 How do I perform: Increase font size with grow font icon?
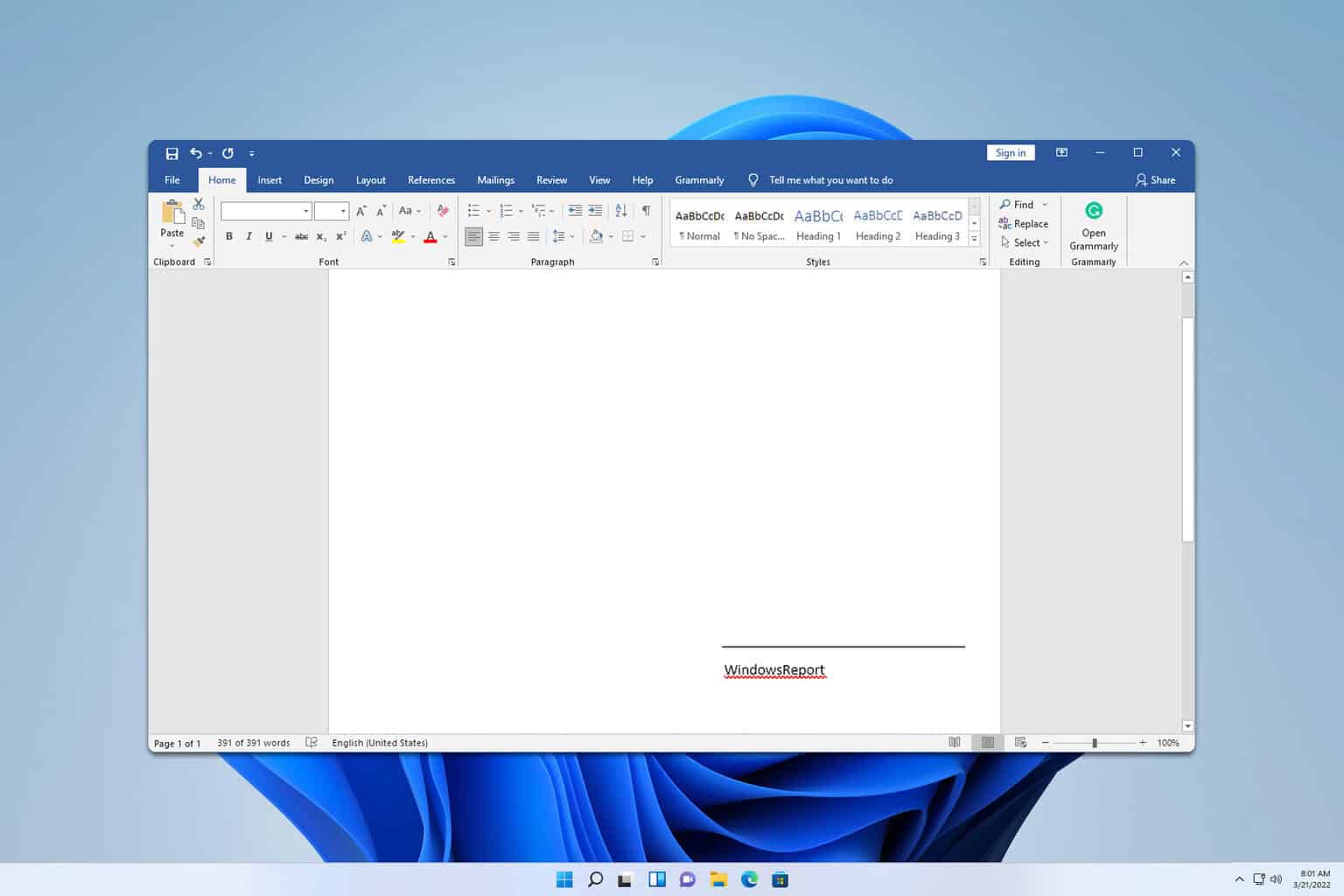point(360,211)
